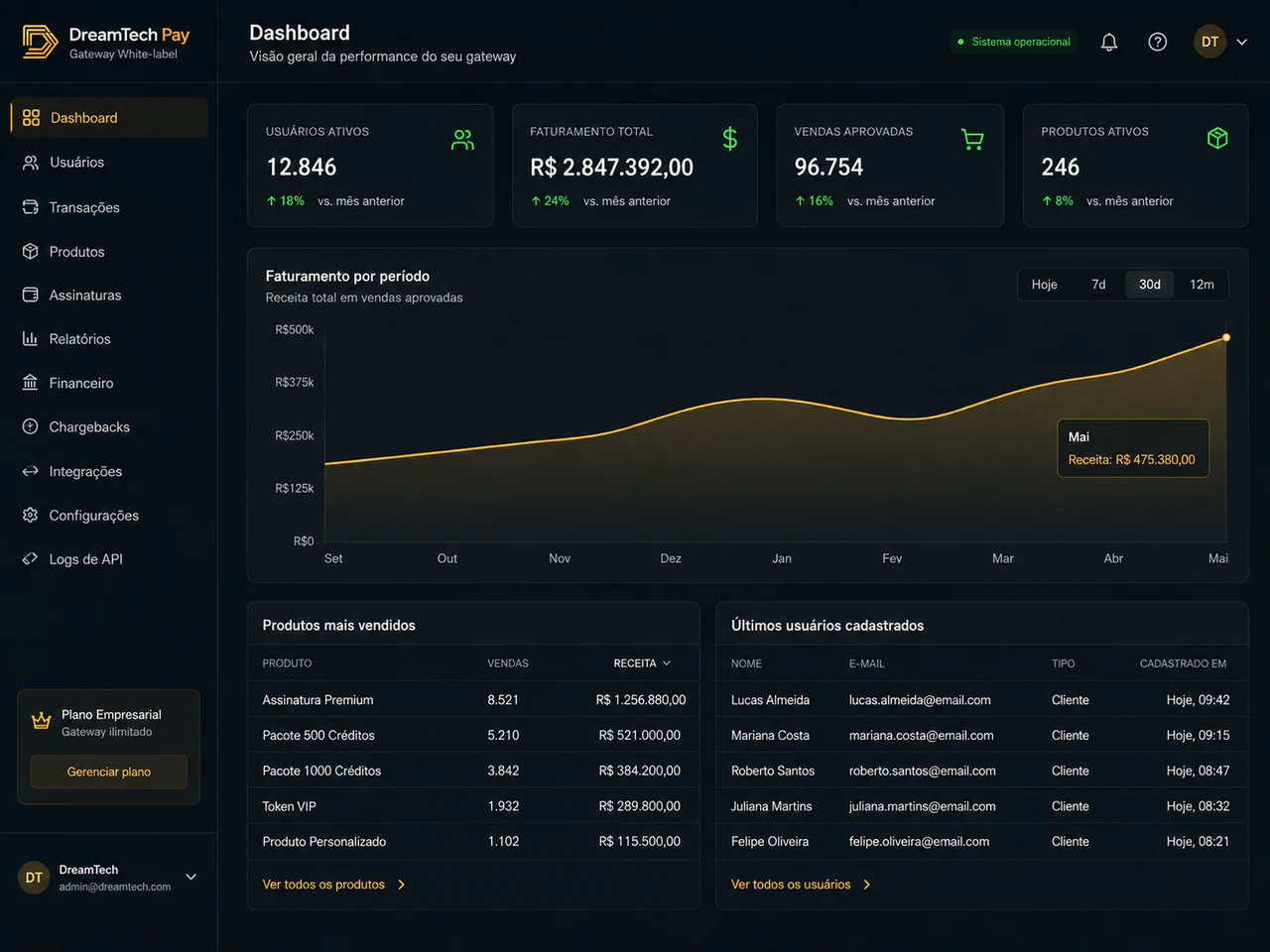Select the Hoje period tab
The width and height of the screenshot is (1270, 952).
[1044, 285]
